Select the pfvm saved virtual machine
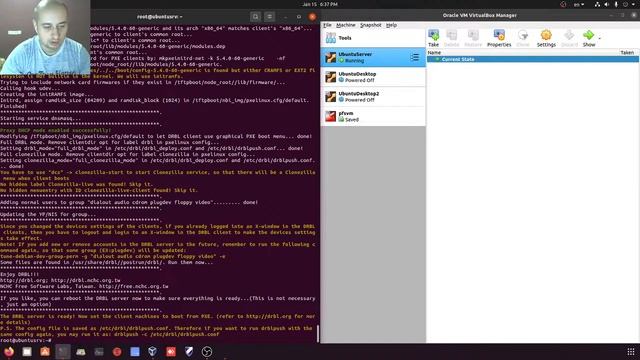Screen dimensions: 640x360 373,116
